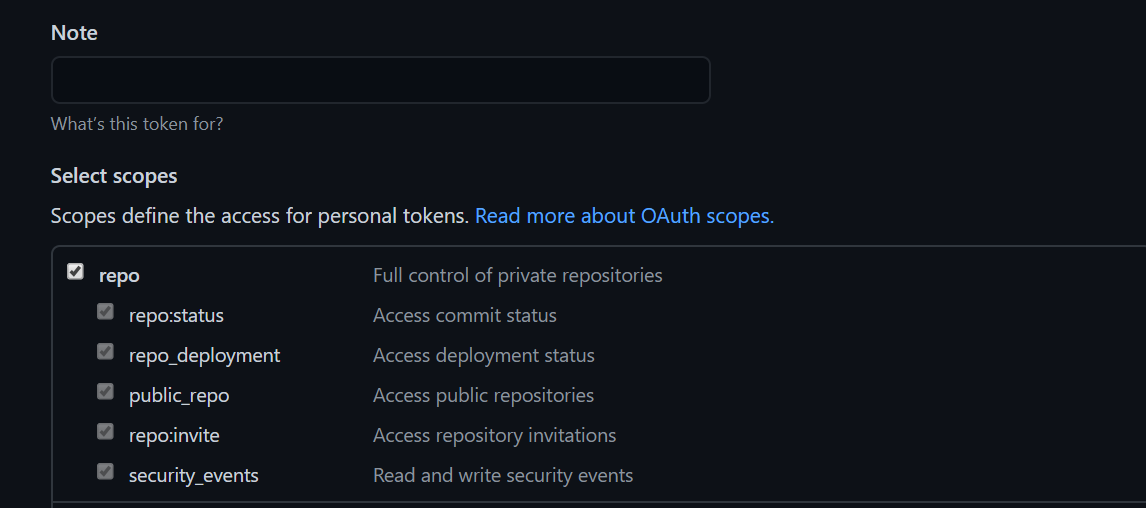1146x508 pixels.
Task: Click Read and write security events description
Action: [x=502, y=476]
